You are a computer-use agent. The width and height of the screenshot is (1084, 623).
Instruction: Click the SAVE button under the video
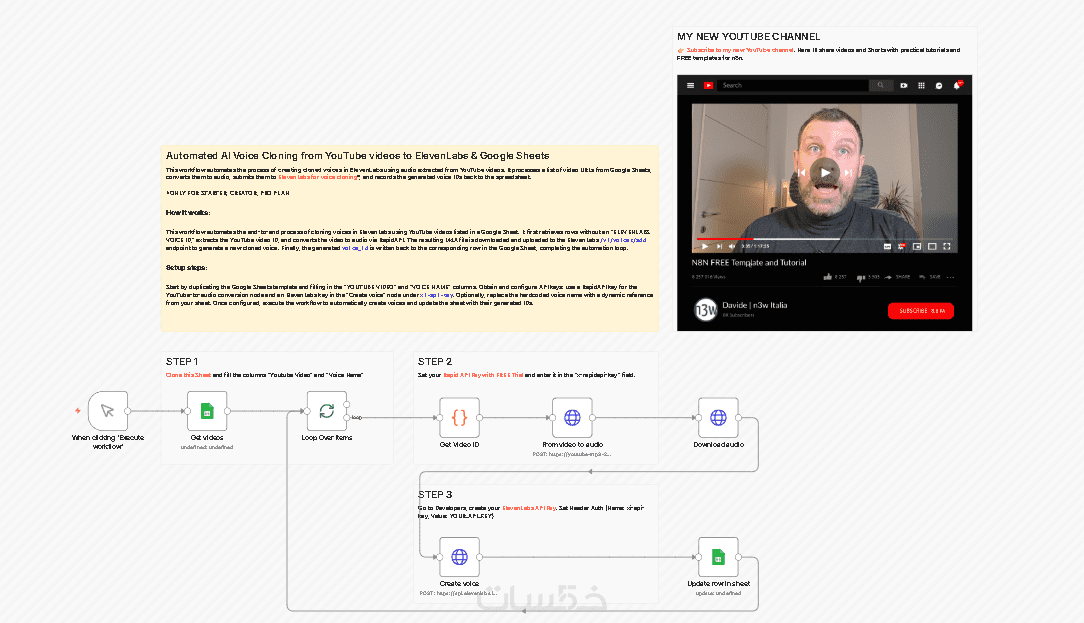pos(930,277)
